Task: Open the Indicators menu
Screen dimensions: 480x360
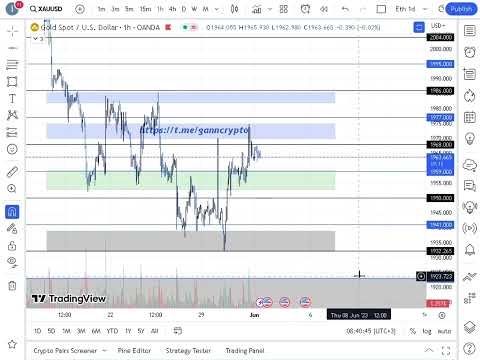Action: (256, 9)
